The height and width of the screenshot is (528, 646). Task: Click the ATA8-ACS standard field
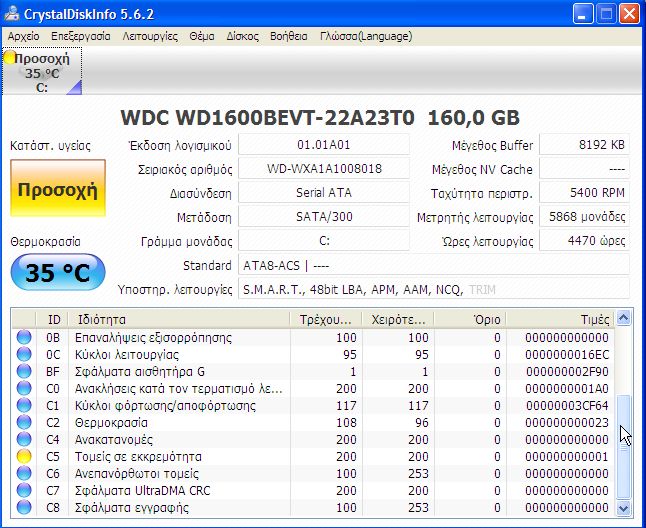coord(434,266)
